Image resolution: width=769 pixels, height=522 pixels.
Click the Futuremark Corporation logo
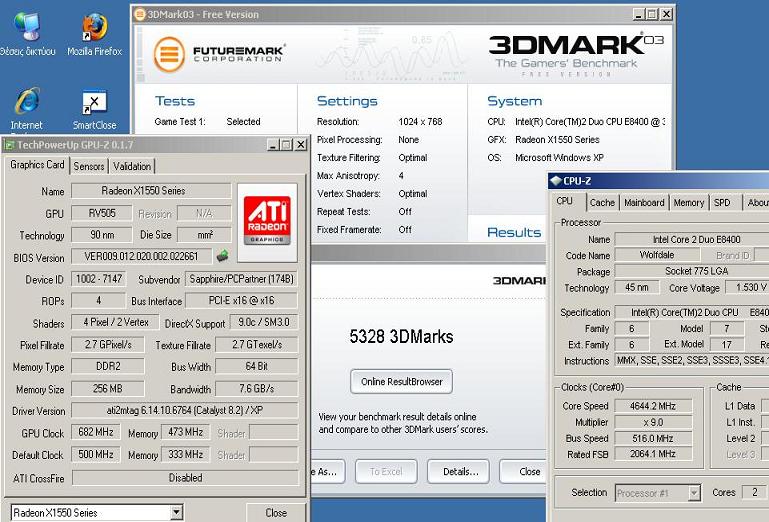coord(219,54)
